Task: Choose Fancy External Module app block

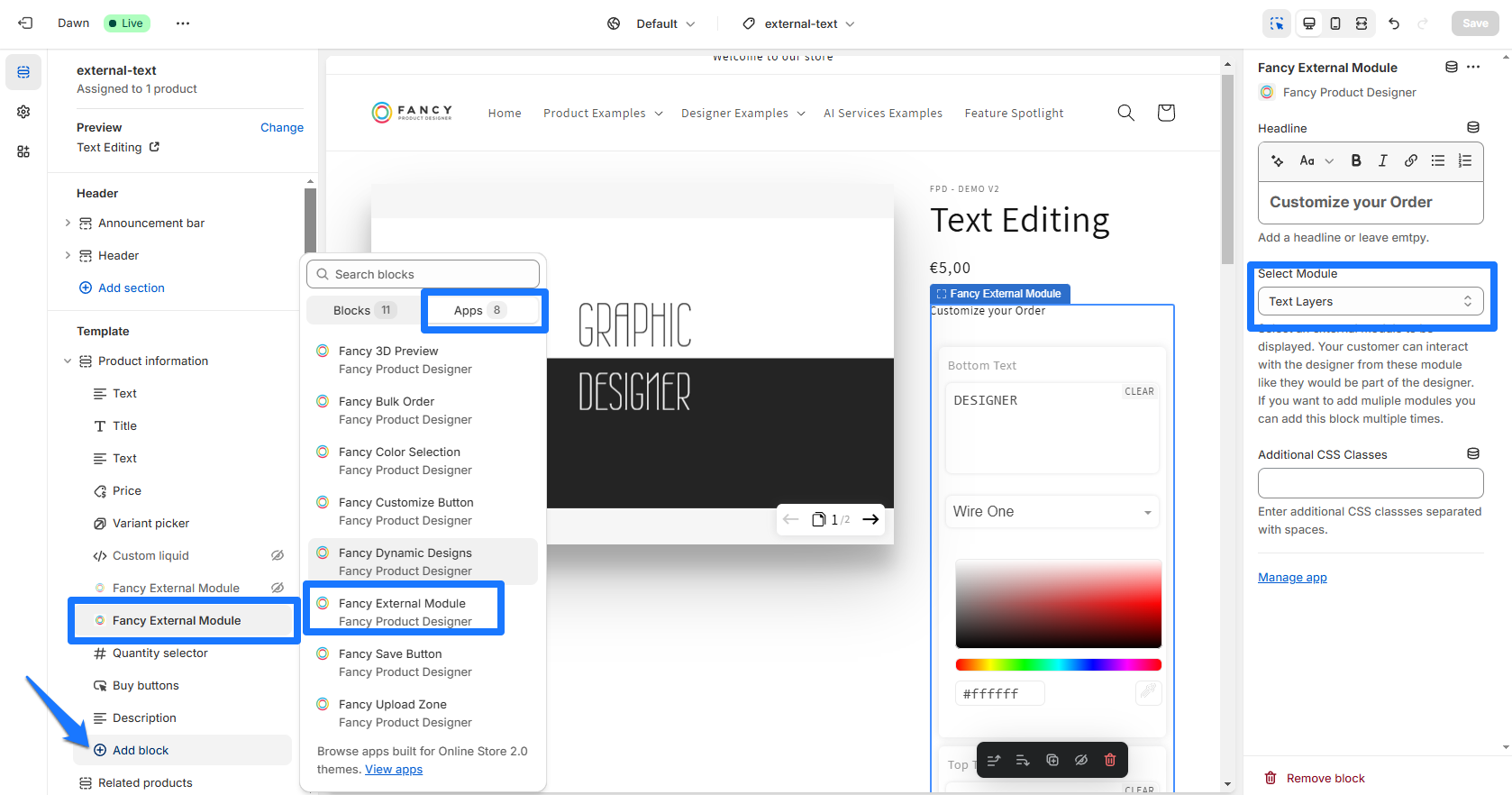Action: click(x=423, y=612)
